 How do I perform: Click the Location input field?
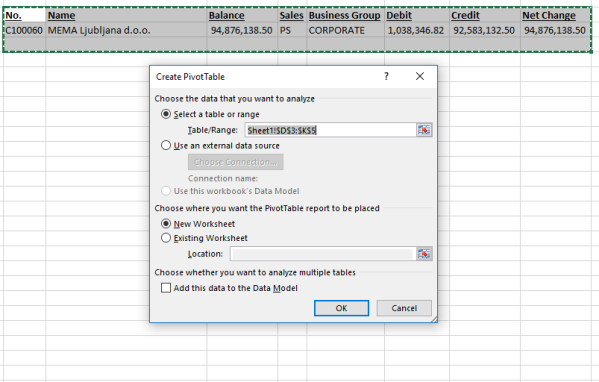(x=323, y=254)
